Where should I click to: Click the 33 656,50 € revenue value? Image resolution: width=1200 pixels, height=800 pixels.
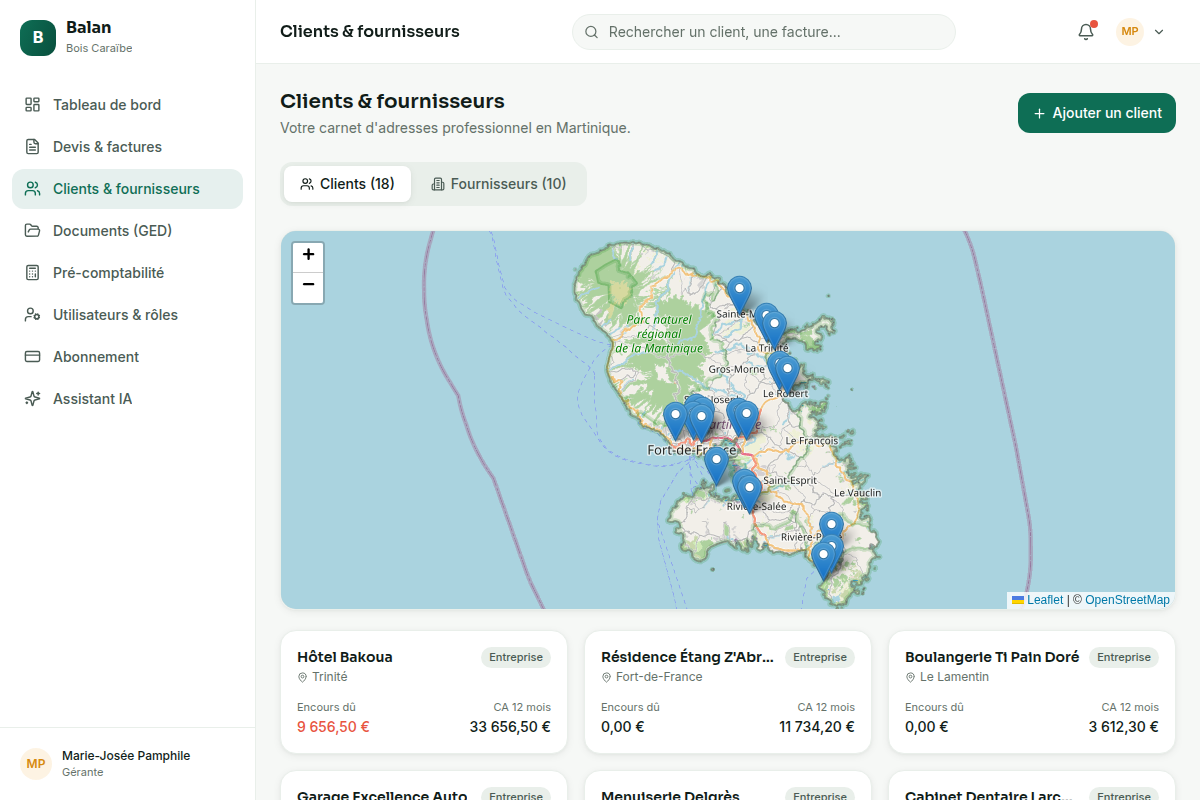510,727
